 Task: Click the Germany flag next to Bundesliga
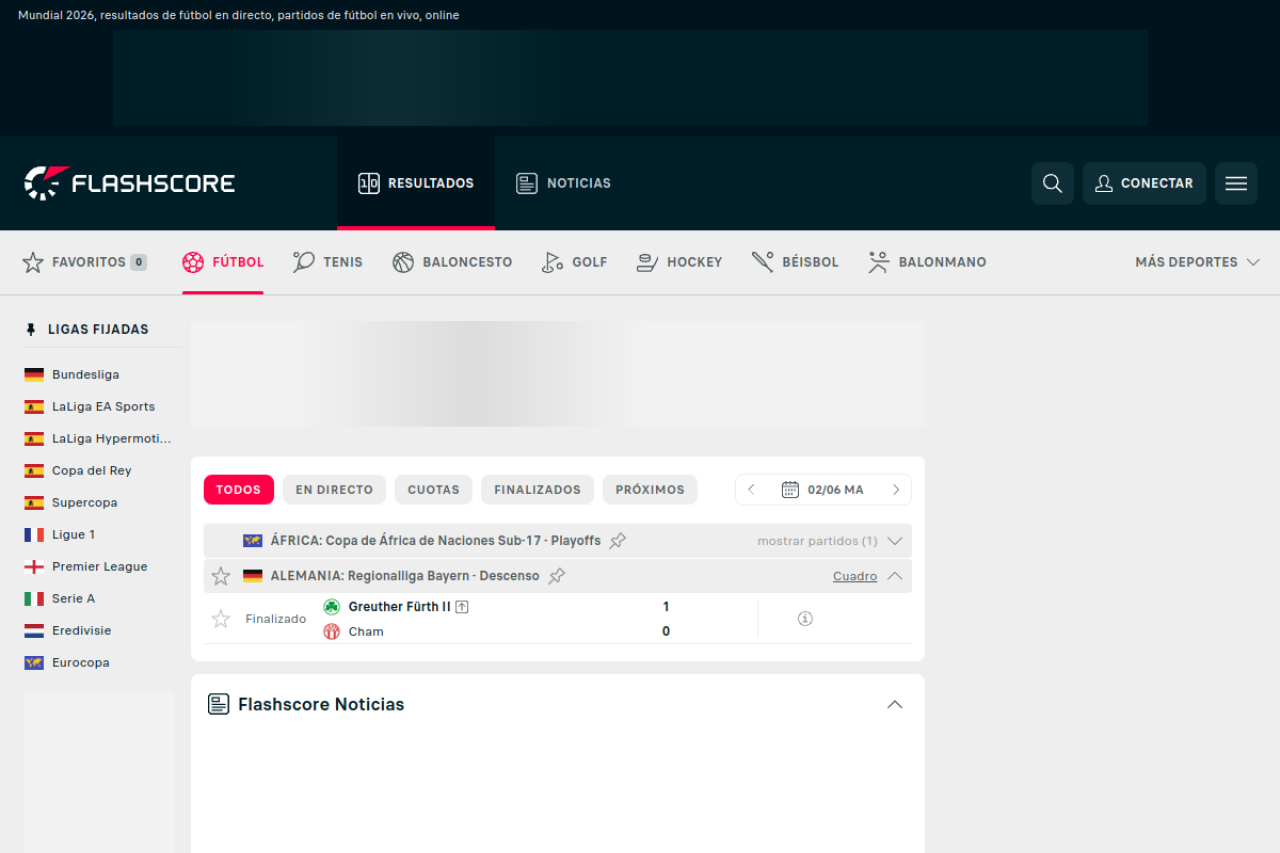click(34, 375)
